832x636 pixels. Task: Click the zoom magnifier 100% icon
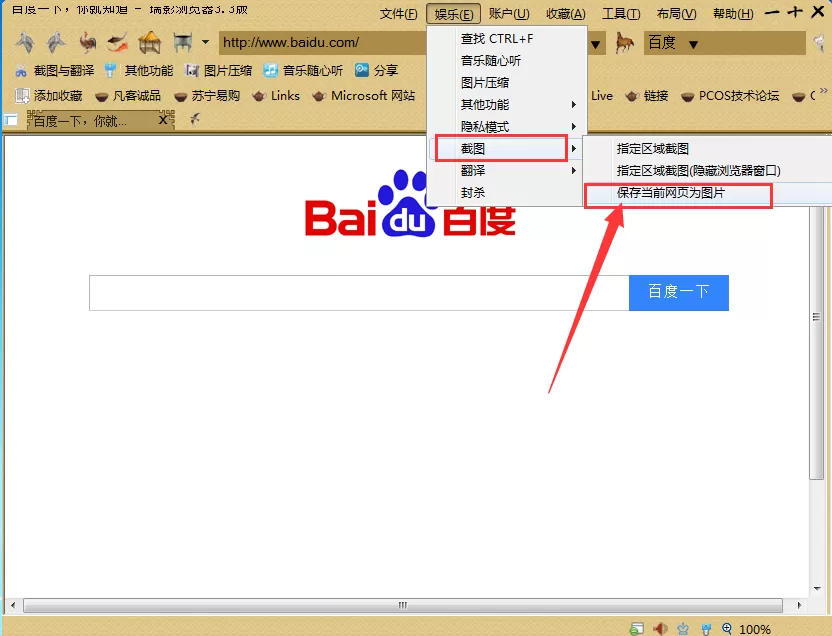pyautogui.click(x=727, y=629)
